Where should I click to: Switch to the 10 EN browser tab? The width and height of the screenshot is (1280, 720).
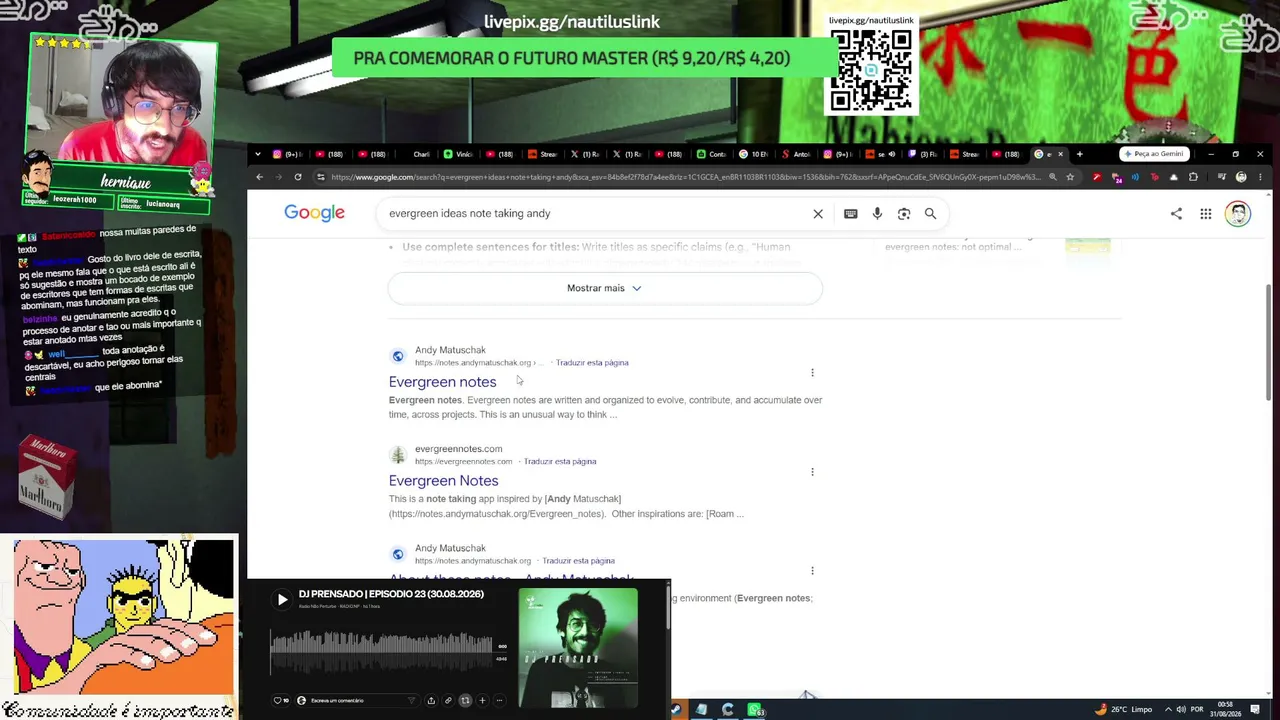pos(755,154)
